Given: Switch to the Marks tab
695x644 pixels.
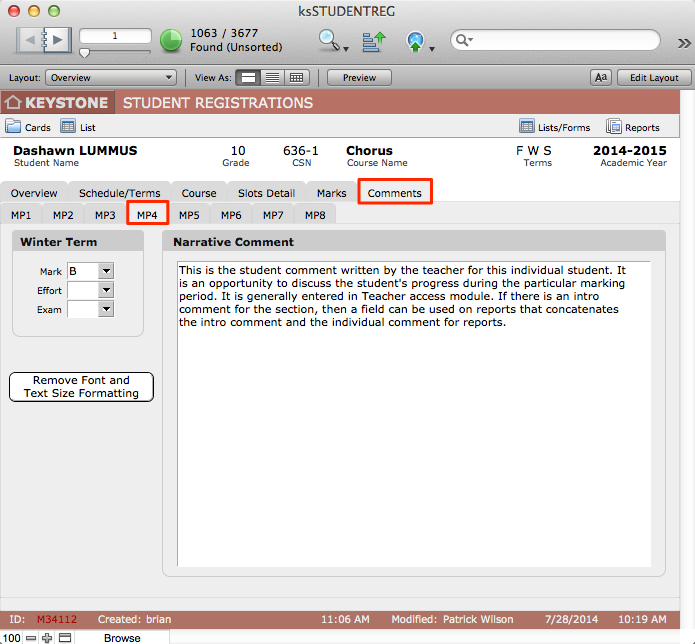Looking at the screenshot, I should coord(331,193).
